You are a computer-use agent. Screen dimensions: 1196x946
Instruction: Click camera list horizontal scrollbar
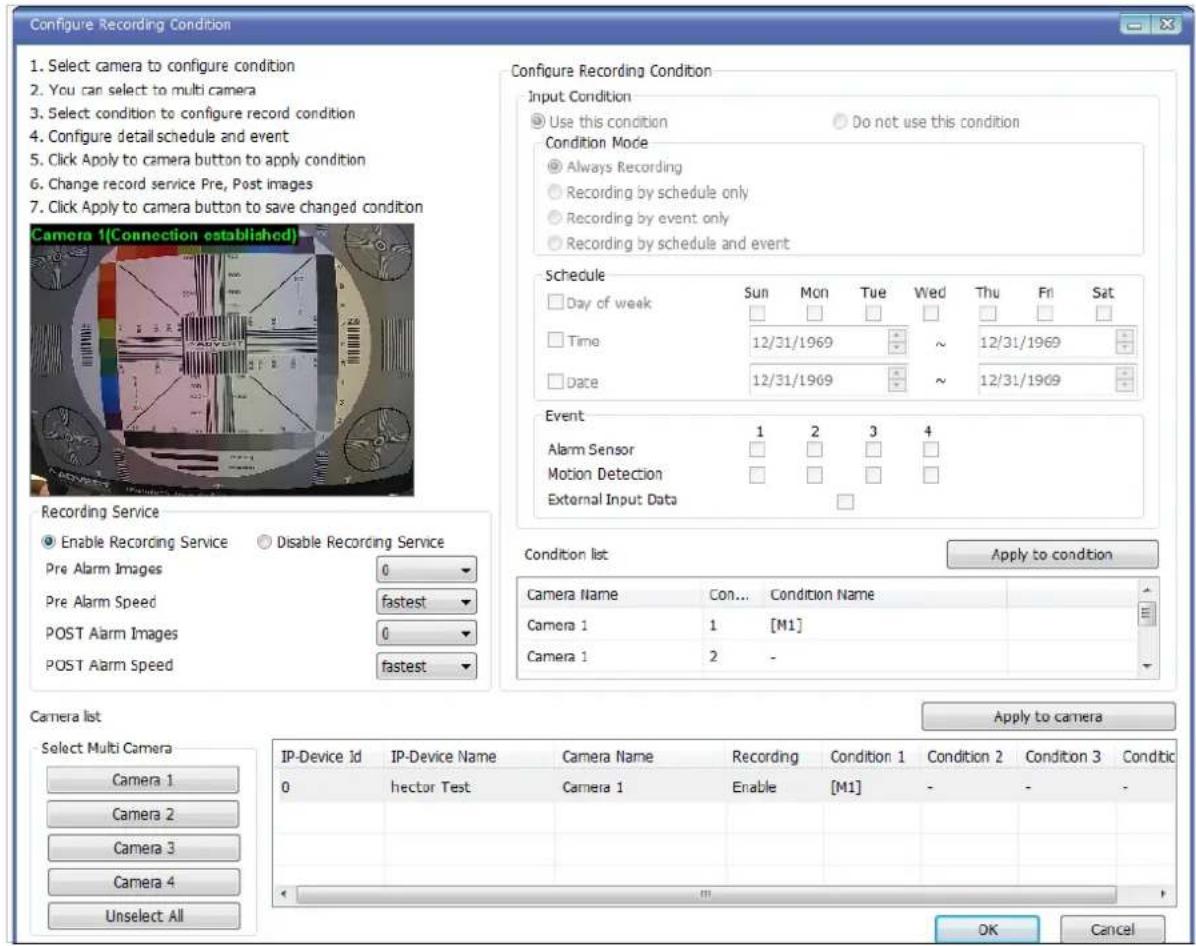(x=706, y=893)
